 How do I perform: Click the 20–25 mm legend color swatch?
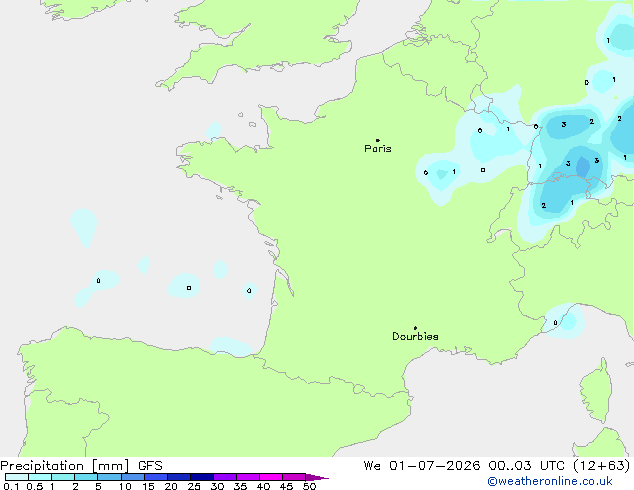(x=178, y=477)
